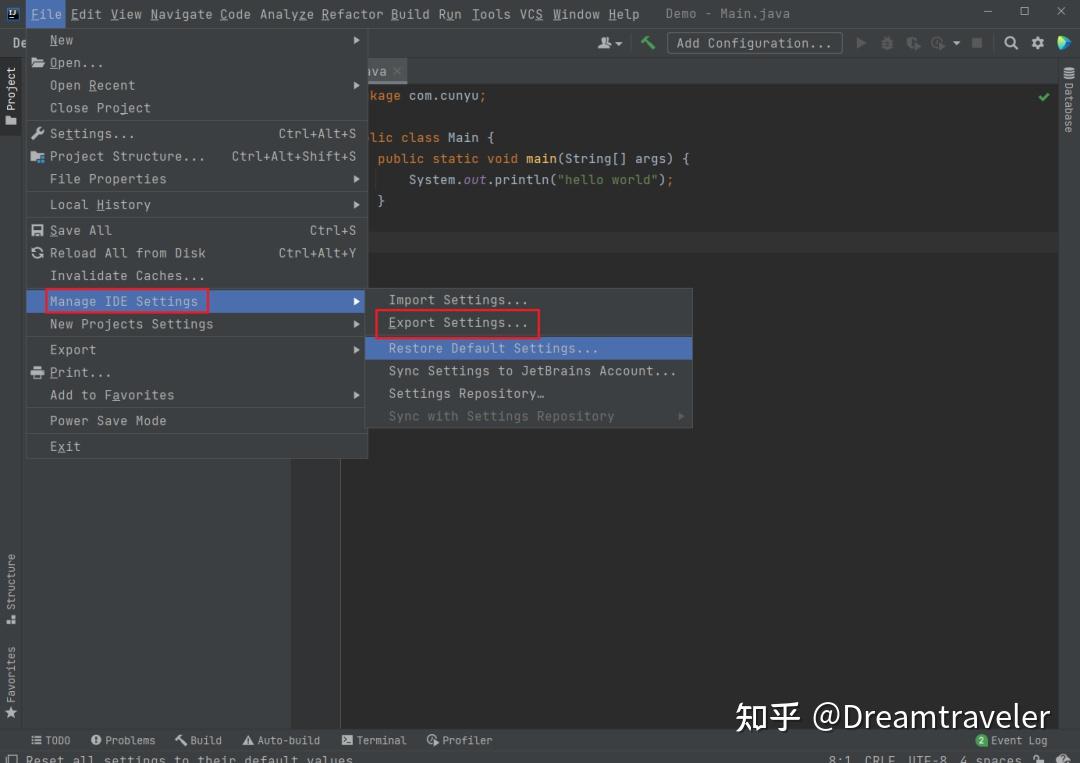Screen dimensions: 1080x763
Task: Expand the Add to Favorites submenu
Action: [196, 395]
